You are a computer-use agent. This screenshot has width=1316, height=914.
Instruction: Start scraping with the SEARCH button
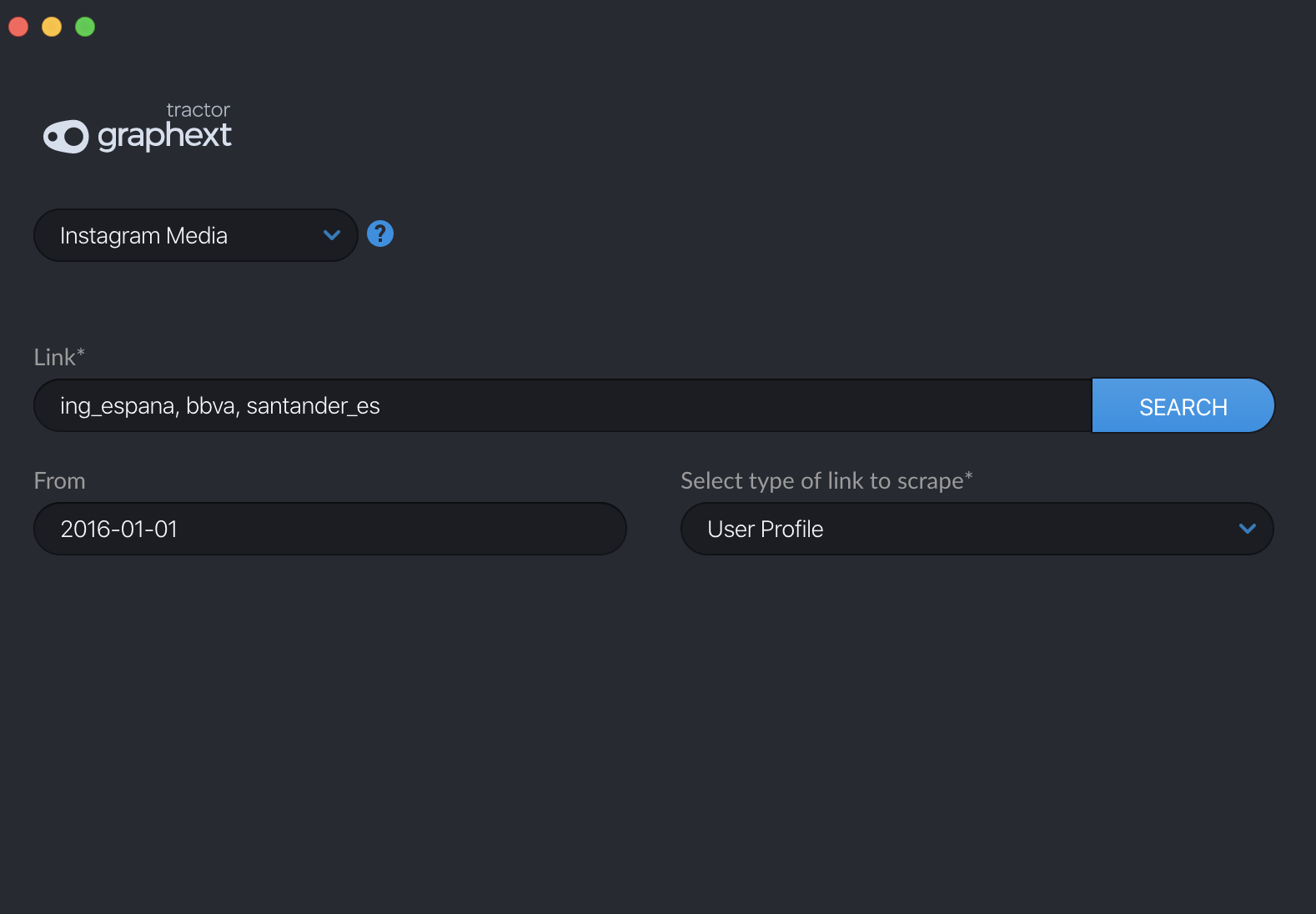click(1183, 405)
